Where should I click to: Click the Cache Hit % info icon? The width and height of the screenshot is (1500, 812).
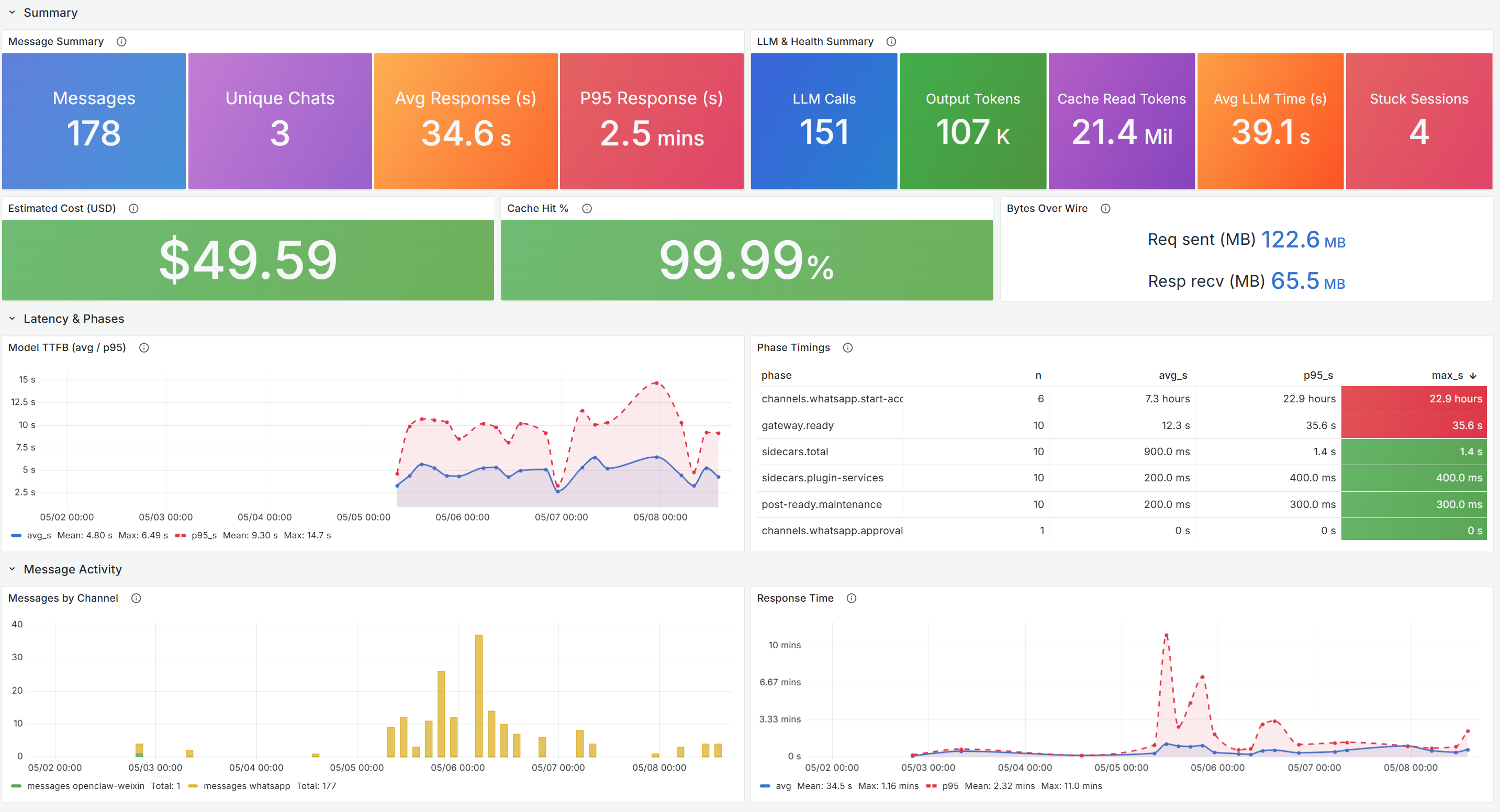(587, 208)
